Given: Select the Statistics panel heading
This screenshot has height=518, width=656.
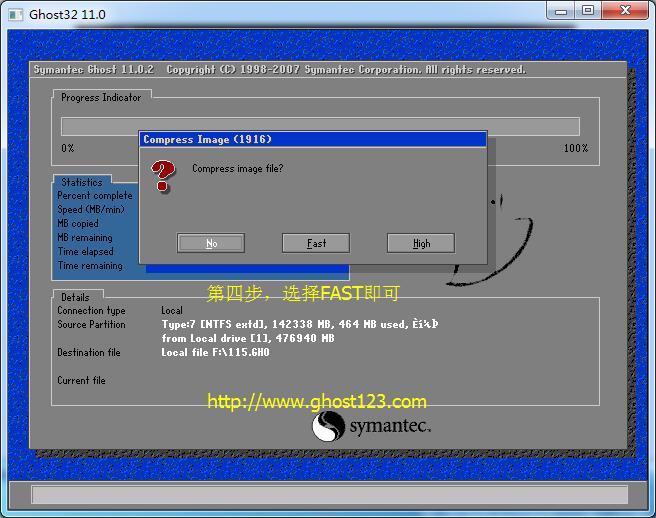Looking at the screenshot, I should (x=82, y=182).
